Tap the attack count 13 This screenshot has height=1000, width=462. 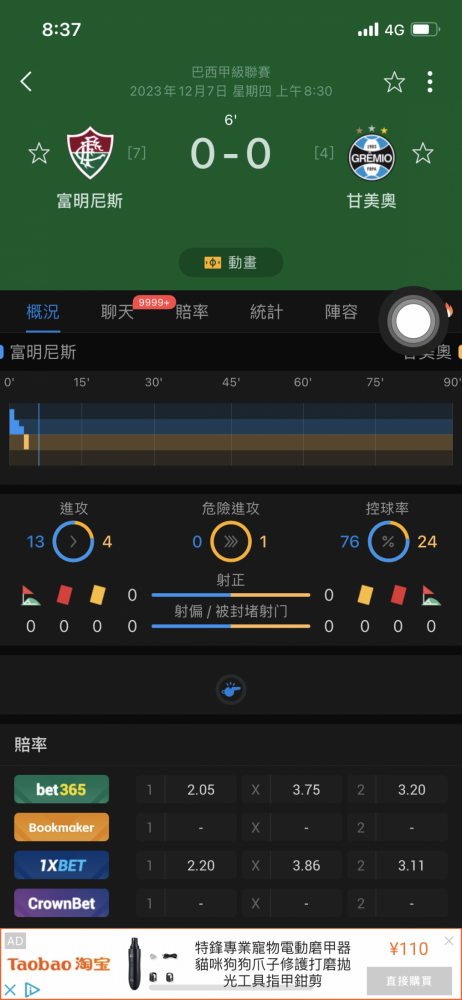pos(36,542)
